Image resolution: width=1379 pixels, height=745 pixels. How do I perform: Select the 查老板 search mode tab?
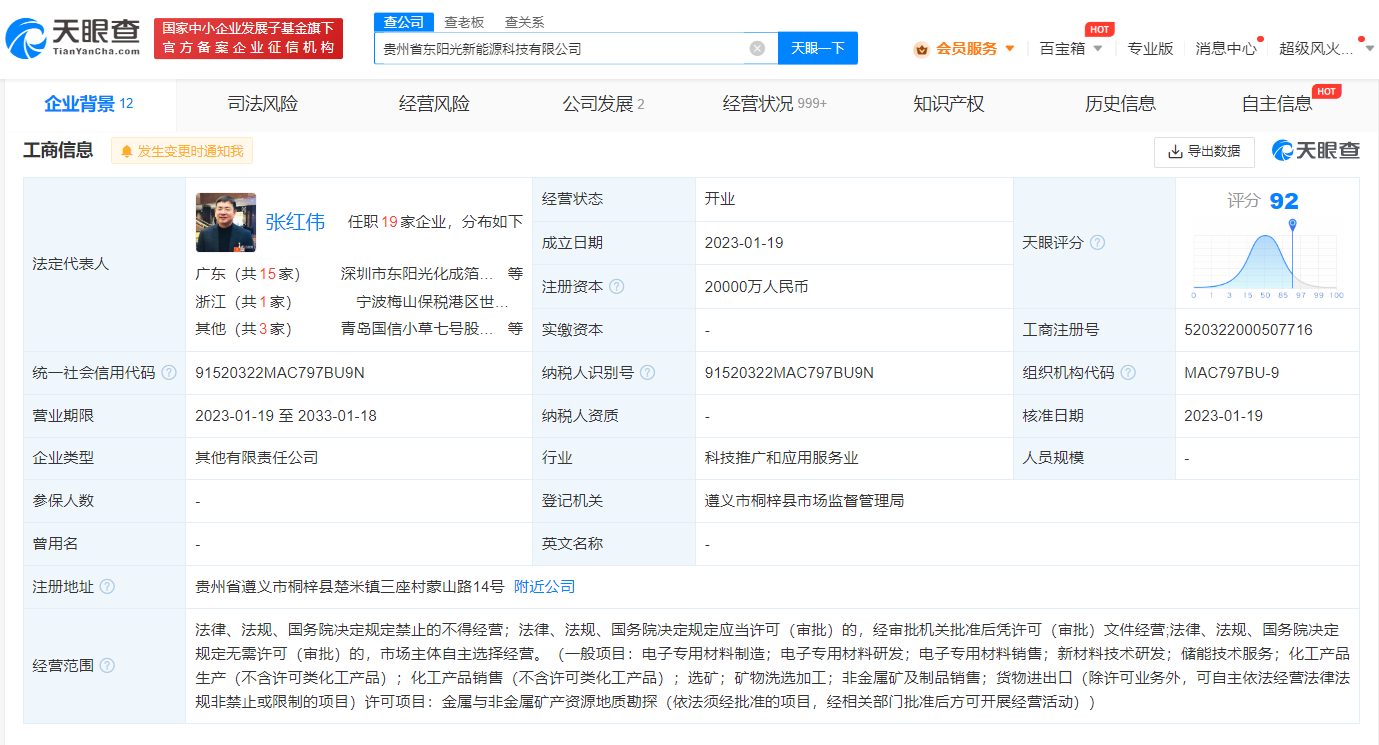(x=464, y=22)
